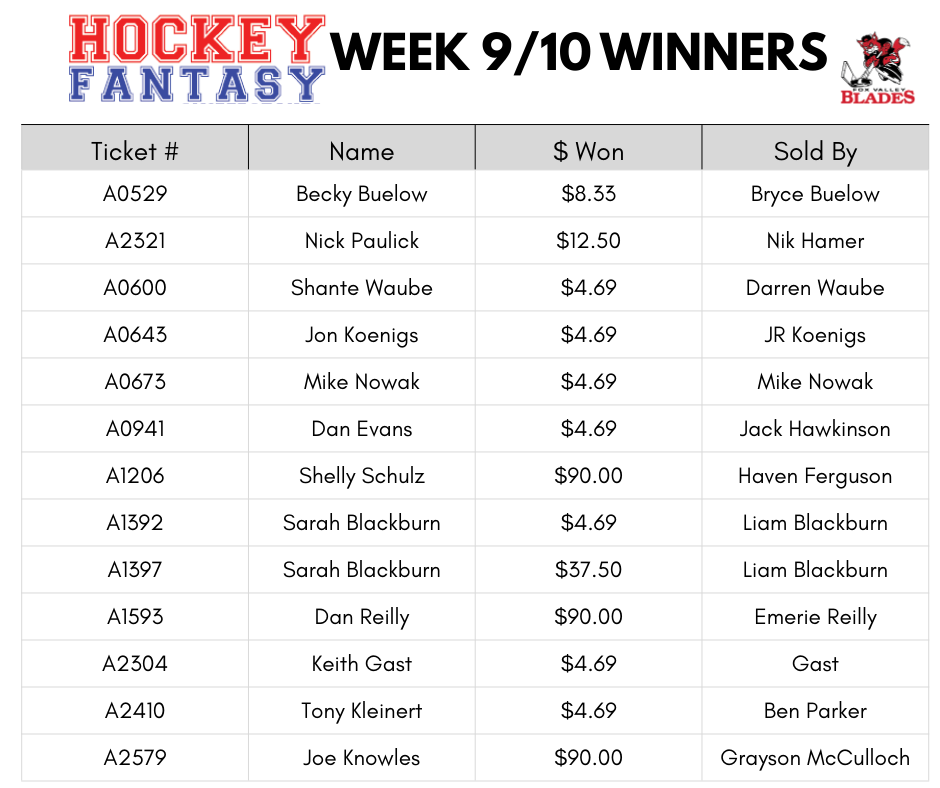The height and width of the screenshot is (788, 940).
Task: Select the $12.50 prize amount
Action: click(x=588, y=241)
